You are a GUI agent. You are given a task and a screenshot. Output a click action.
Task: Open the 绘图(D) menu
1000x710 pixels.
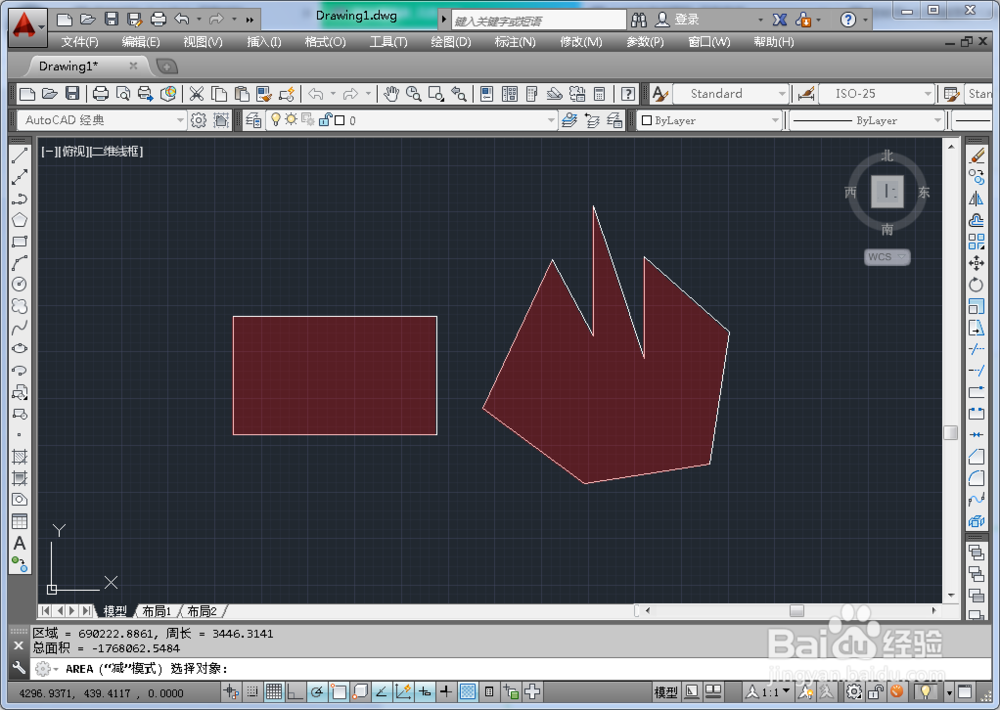pyautogui.click(x=451, y=42)
